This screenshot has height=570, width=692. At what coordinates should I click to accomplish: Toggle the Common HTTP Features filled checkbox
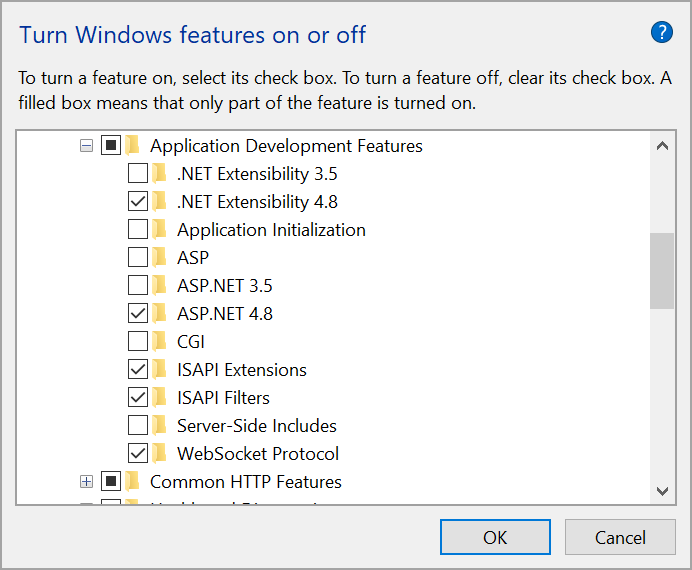tap(111, 481)
